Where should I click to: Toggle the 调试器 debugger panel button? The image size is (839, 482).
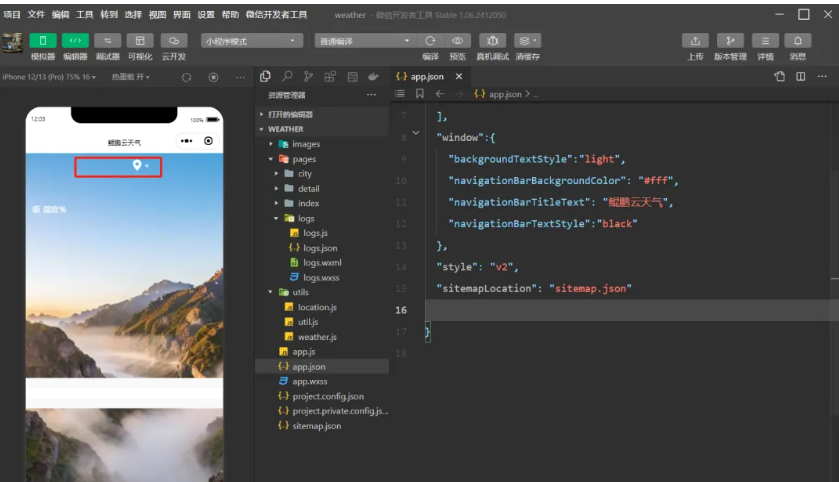coord(108,41)
